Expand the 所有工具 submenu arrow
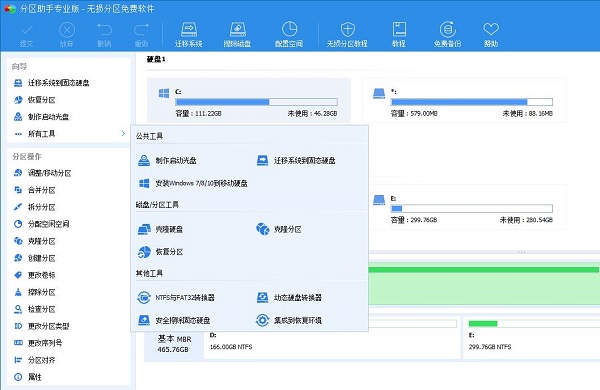600x390 pixels. 123,134
